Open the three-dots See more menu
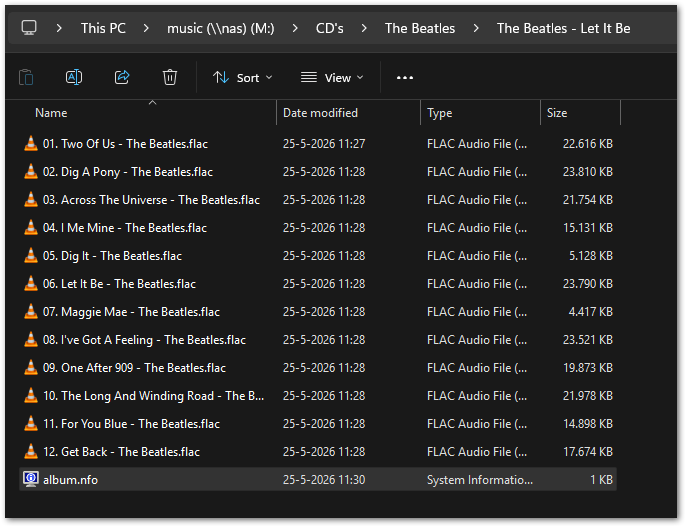The image size is (686, 527). pyautogui.click(x=405, y=78)
